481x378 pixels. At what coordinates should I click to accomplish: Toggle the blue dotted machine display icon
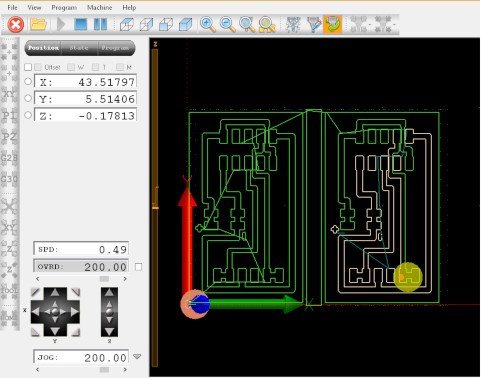click(294, 24)
